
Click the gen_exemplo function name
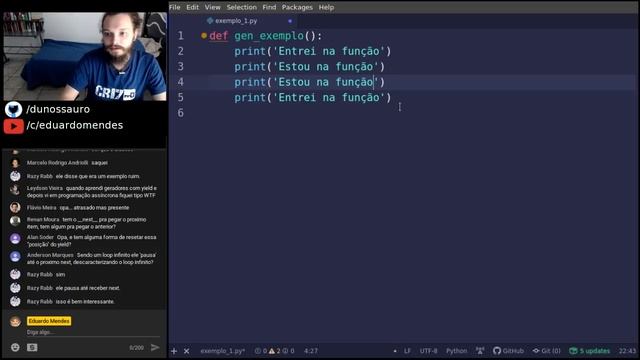[269, 36]
